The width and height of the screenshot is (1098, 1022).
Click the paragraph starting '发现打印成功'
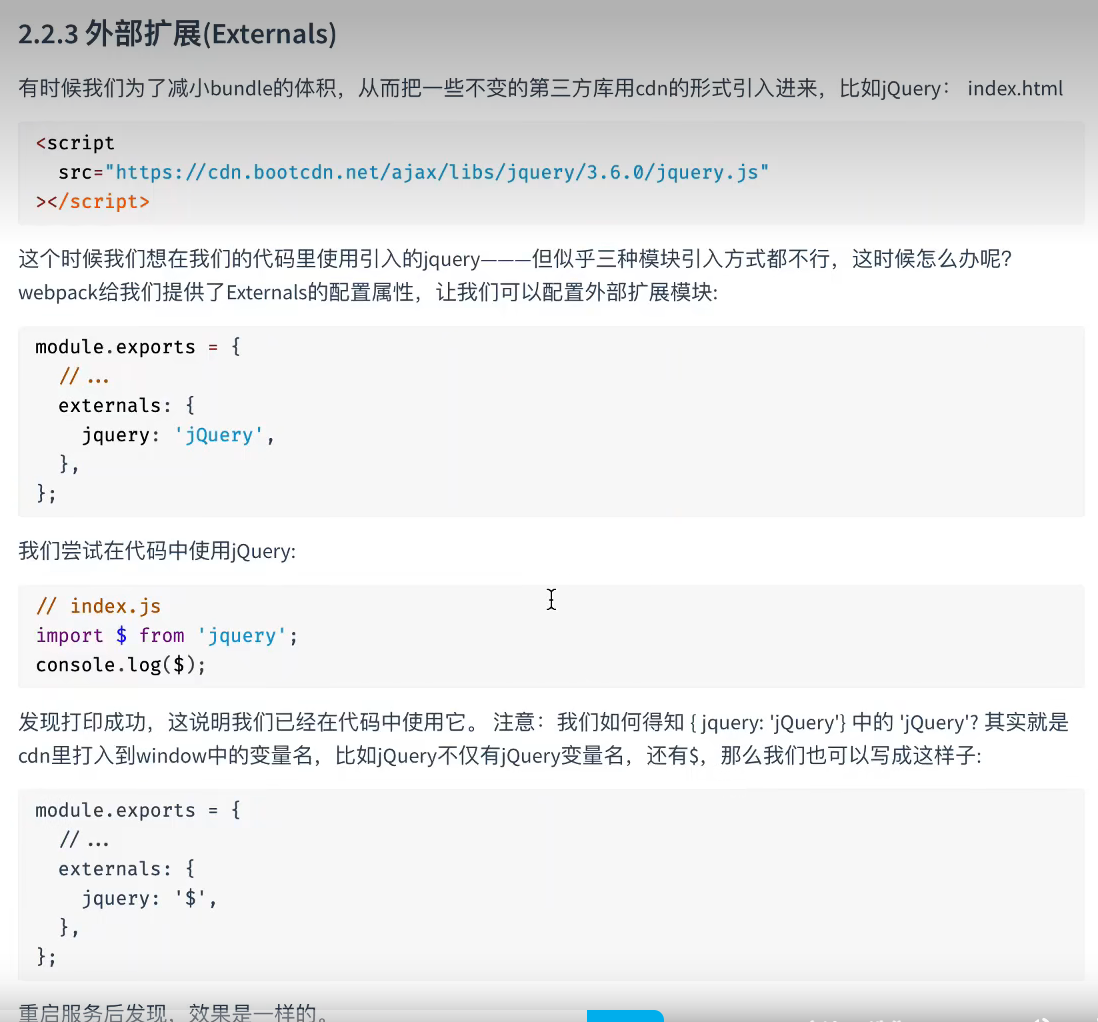tap(543, 722)
